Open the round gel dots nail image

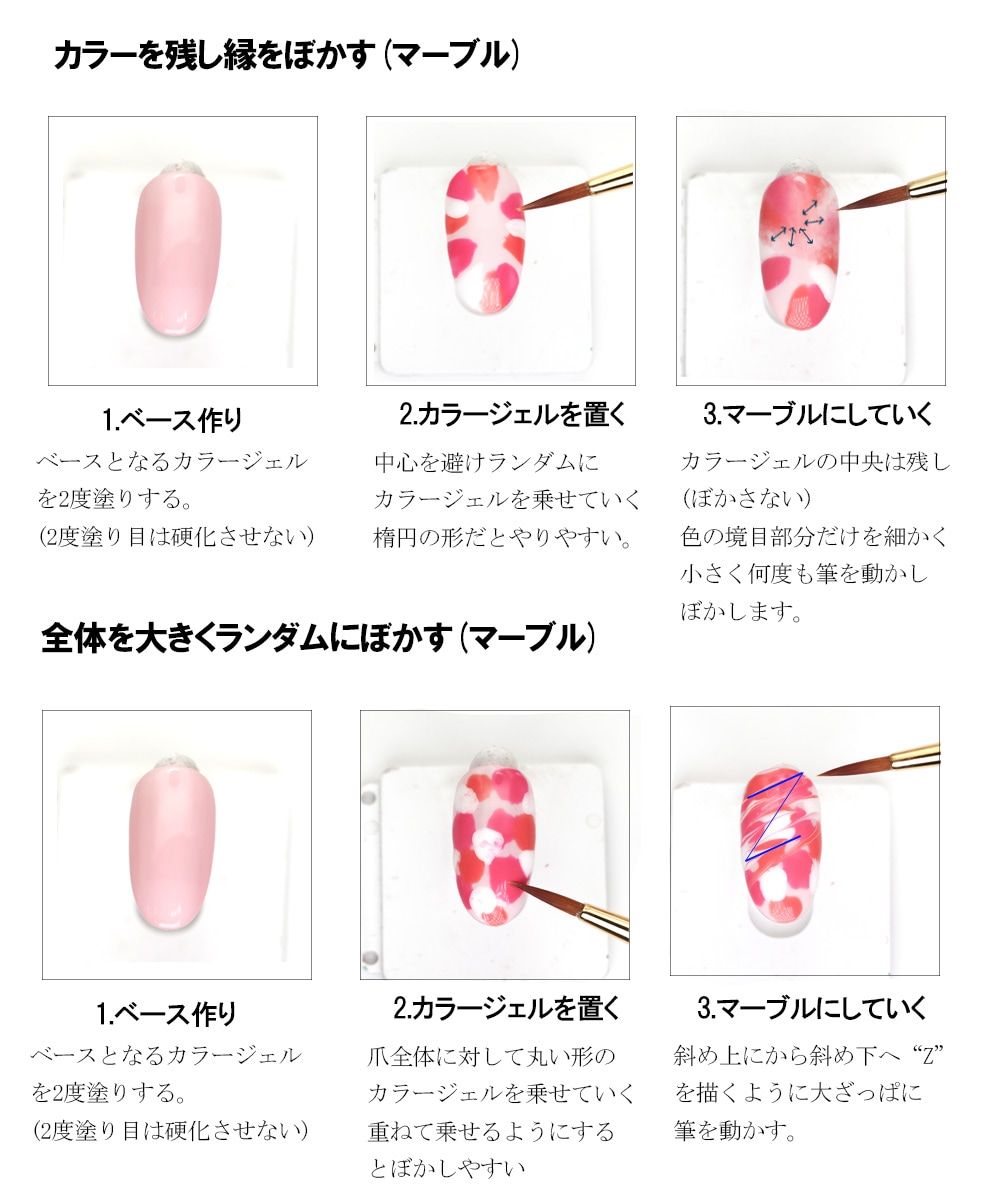pyautogui.click(x=495, y=844)
